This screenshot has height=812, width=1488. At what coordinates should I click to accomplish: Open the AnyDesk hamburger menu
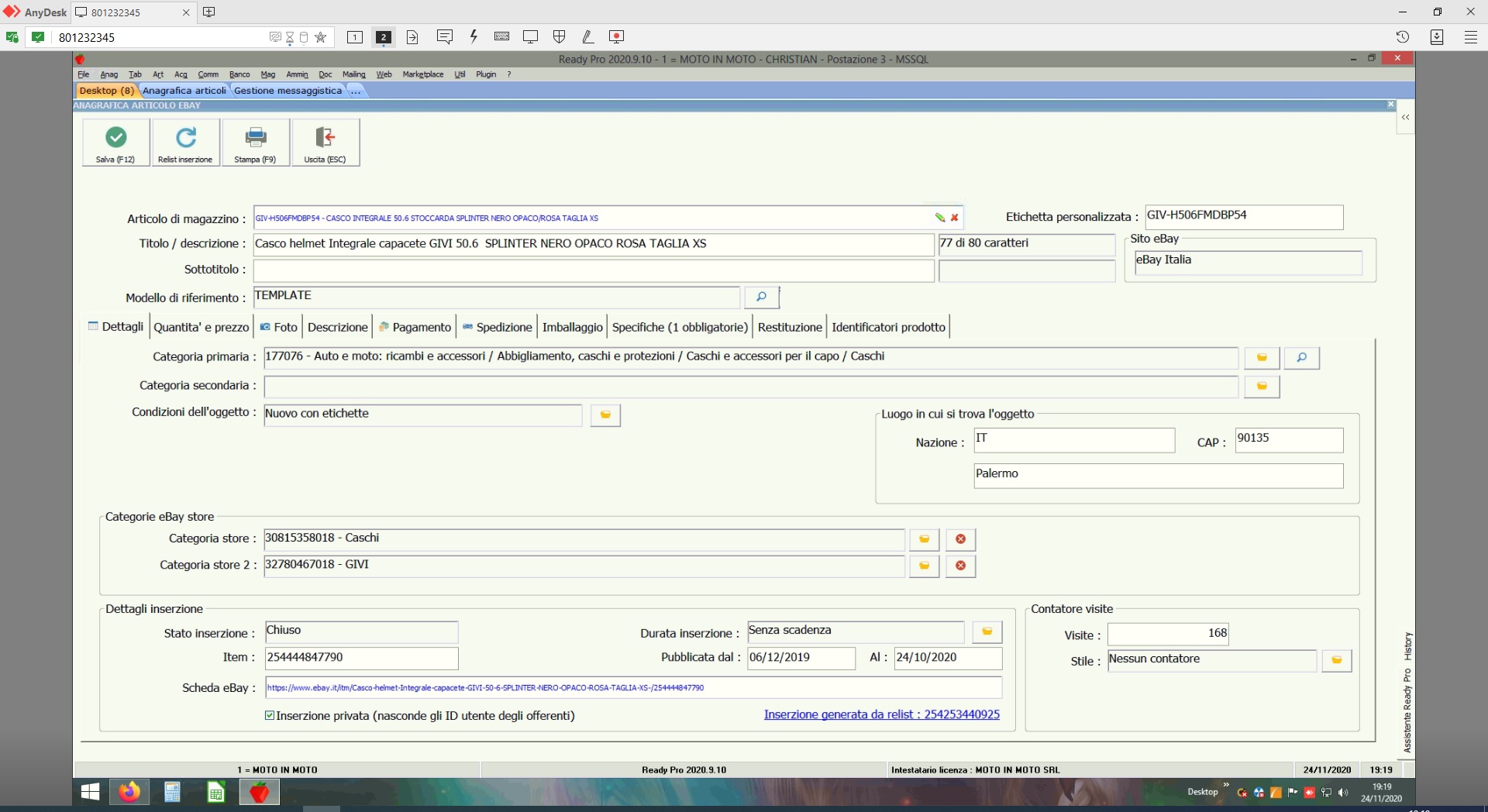click(1470, 36)
